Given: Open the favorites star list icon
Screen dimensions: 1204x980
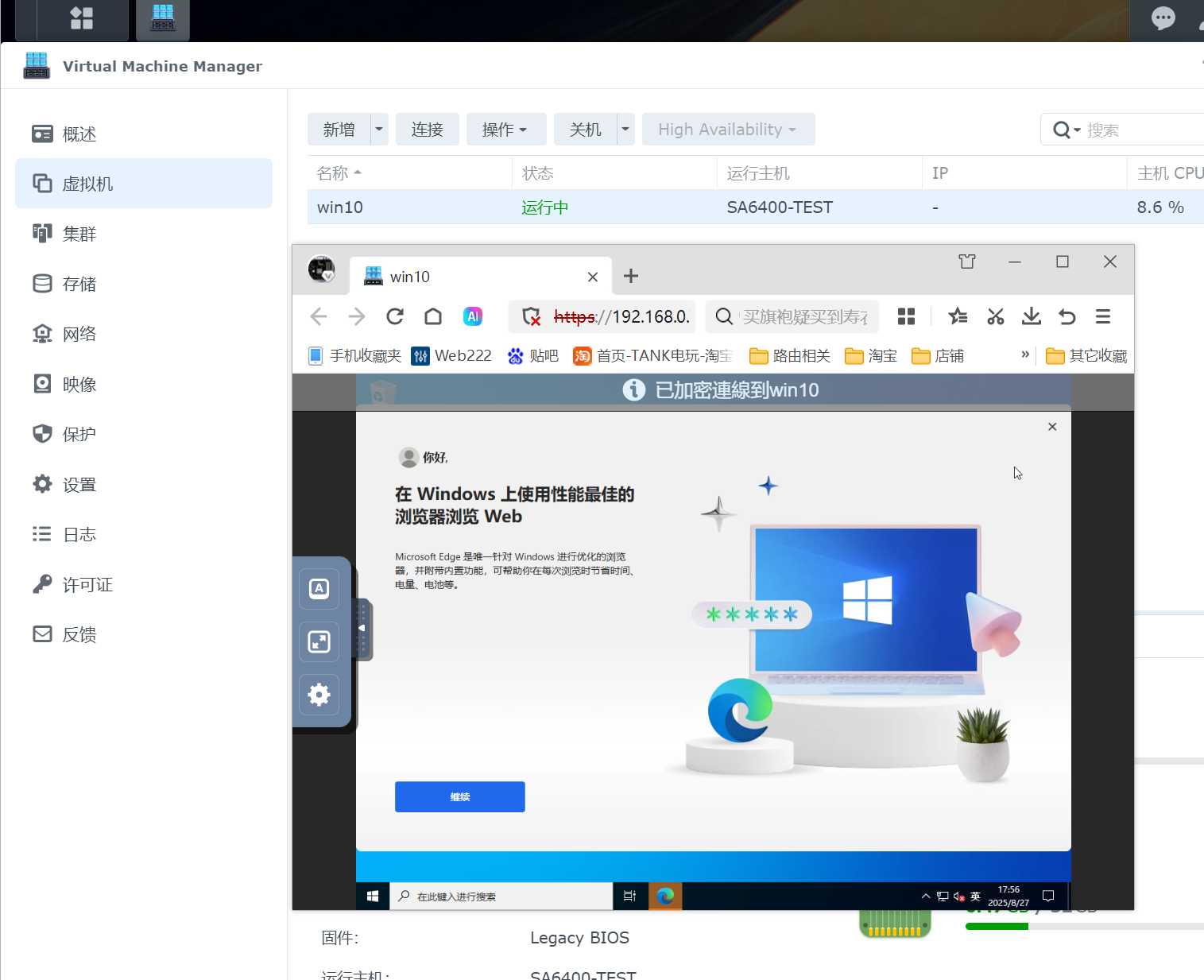Looking at the screenshot, I should (958, 316).
